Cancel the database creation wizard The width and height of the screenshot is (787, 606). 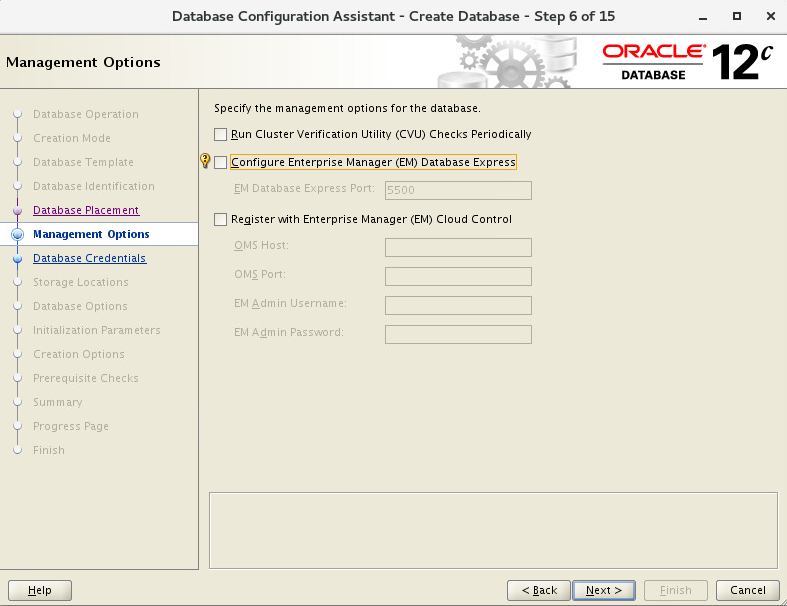coord(747,590)
